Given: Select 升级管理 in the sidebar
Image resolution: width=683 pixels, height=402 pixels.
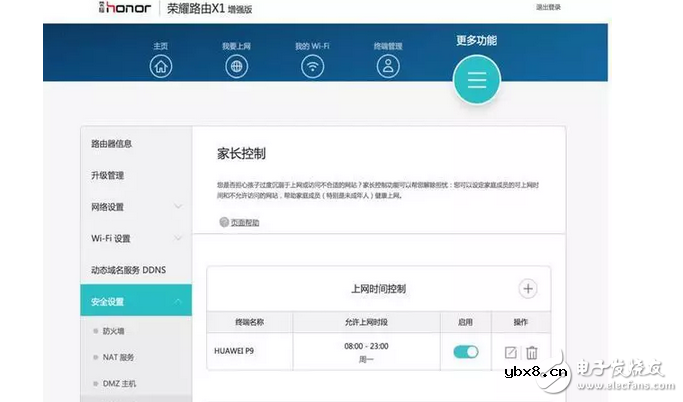Looking at the screenshot, I should click(x=108, y=176).
